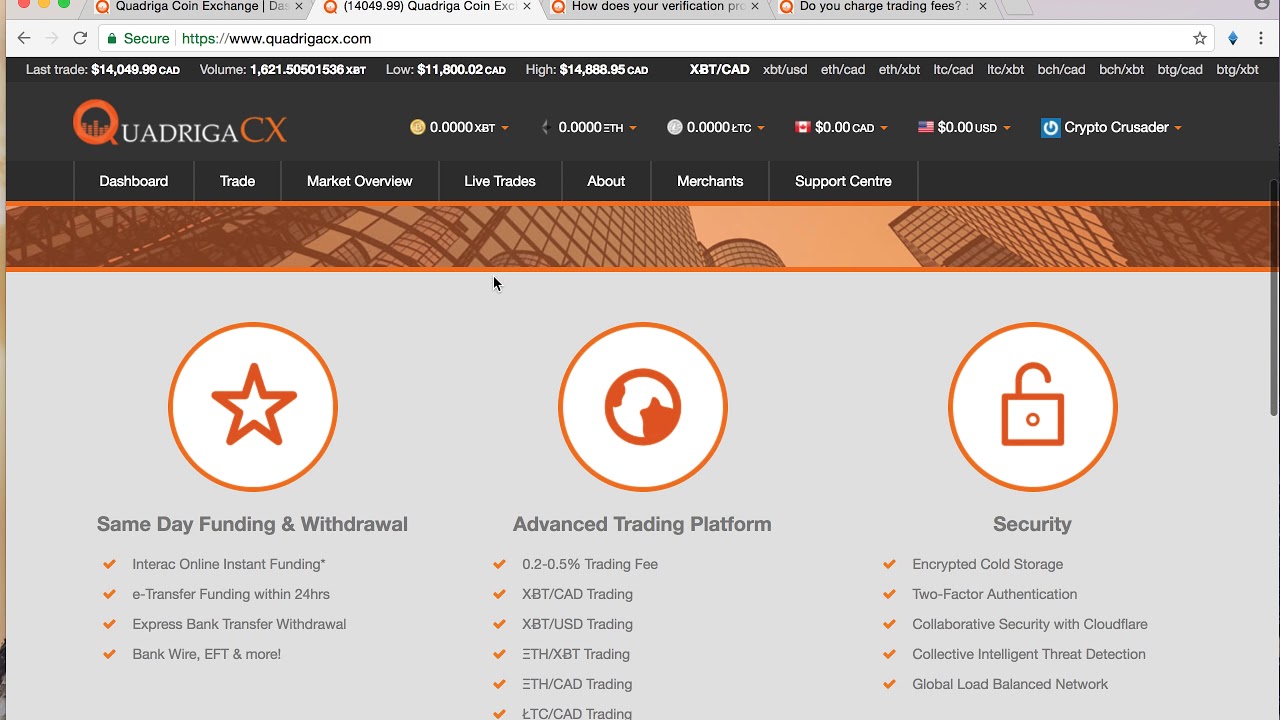Close the first Quadriga Coin Exchange tab
The image size is (1280, 720).
[x=298, y=6]
